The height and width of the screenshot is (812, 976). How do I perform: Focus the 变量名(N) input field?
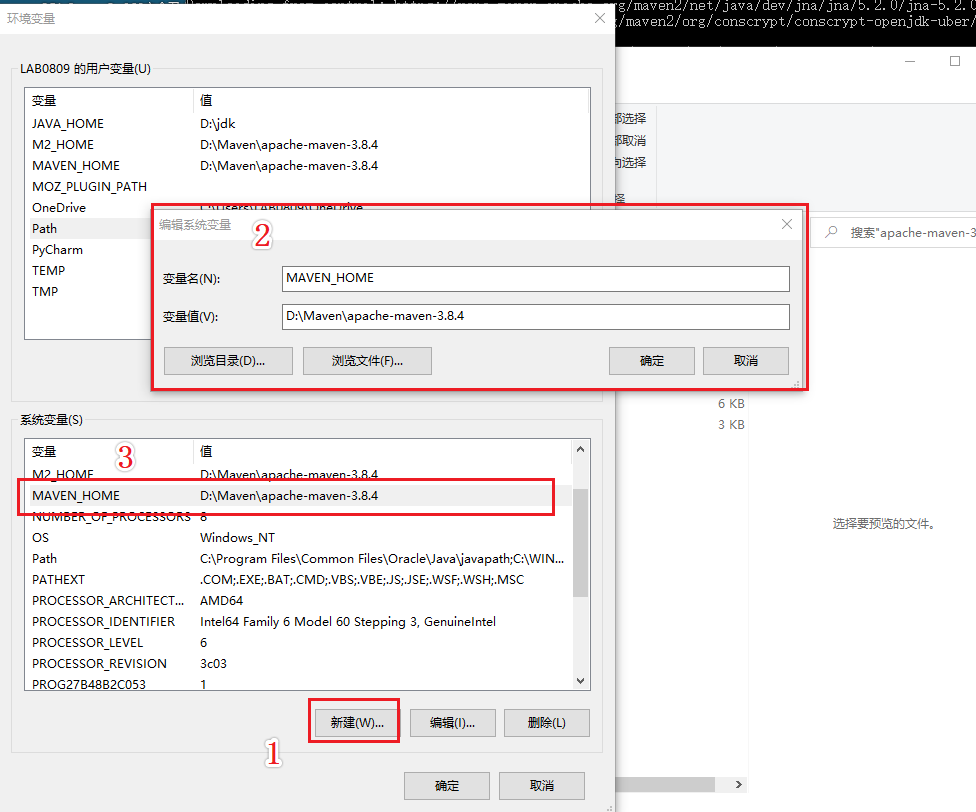coord(535,278)
